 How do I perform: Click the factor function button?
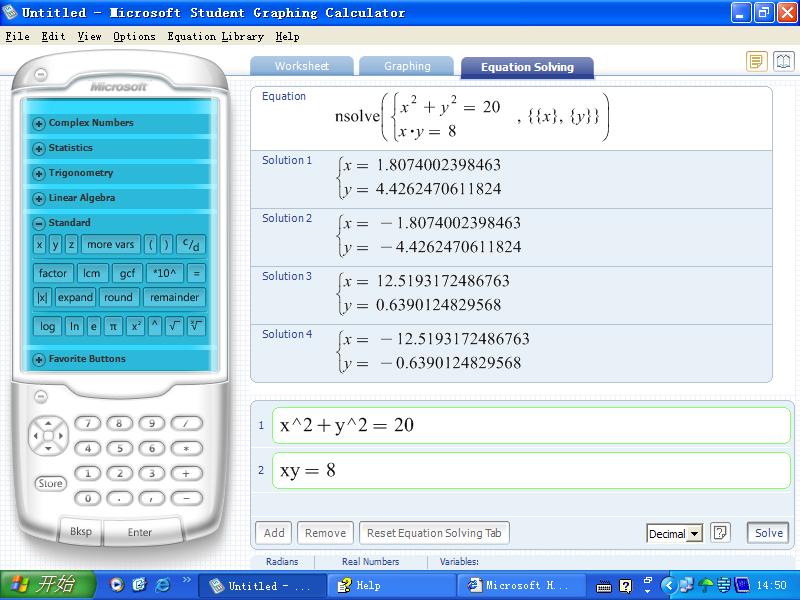pyautogui.click(x=53, y=273)
